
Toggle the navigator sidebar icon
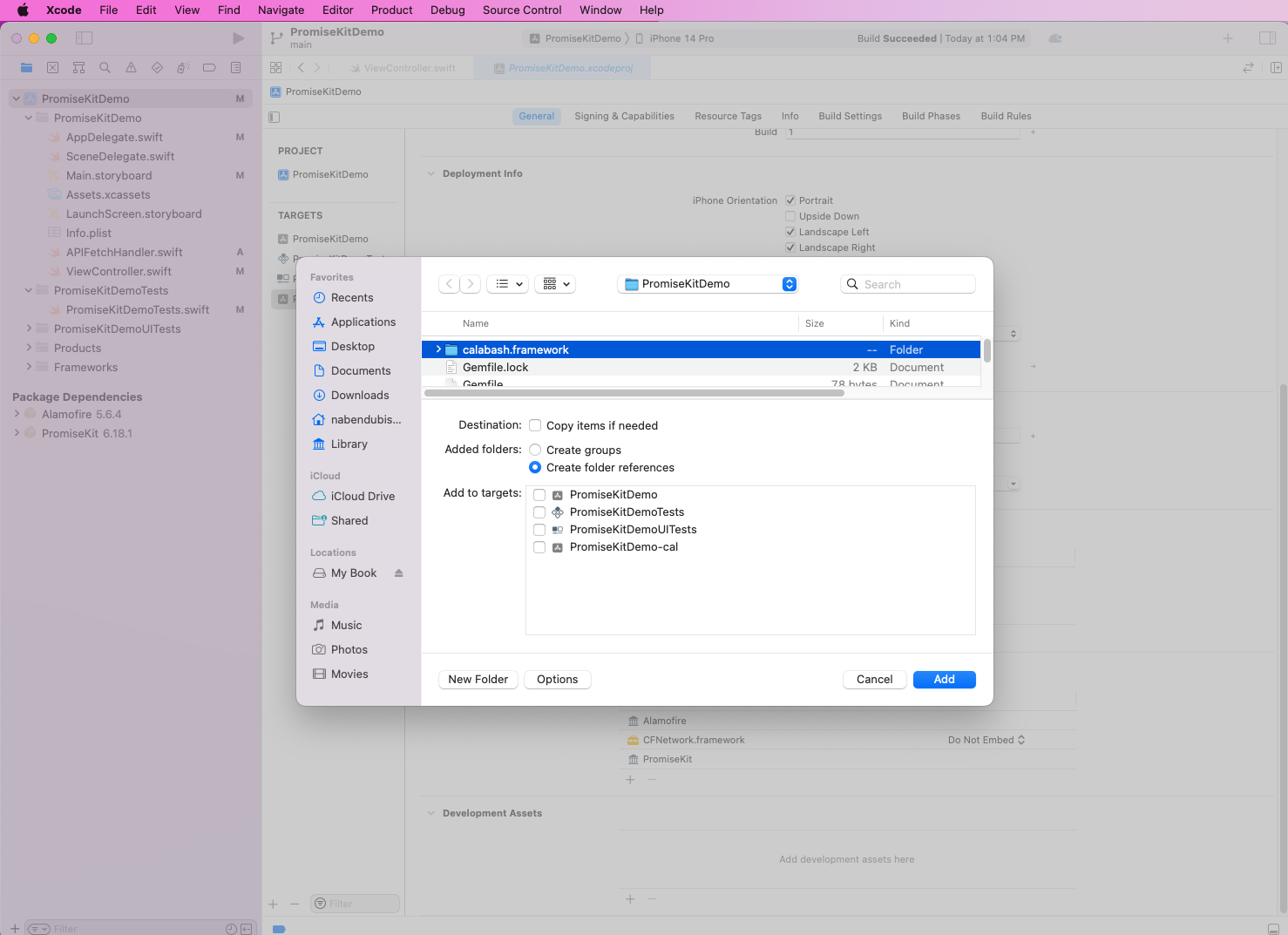[85, 38]
